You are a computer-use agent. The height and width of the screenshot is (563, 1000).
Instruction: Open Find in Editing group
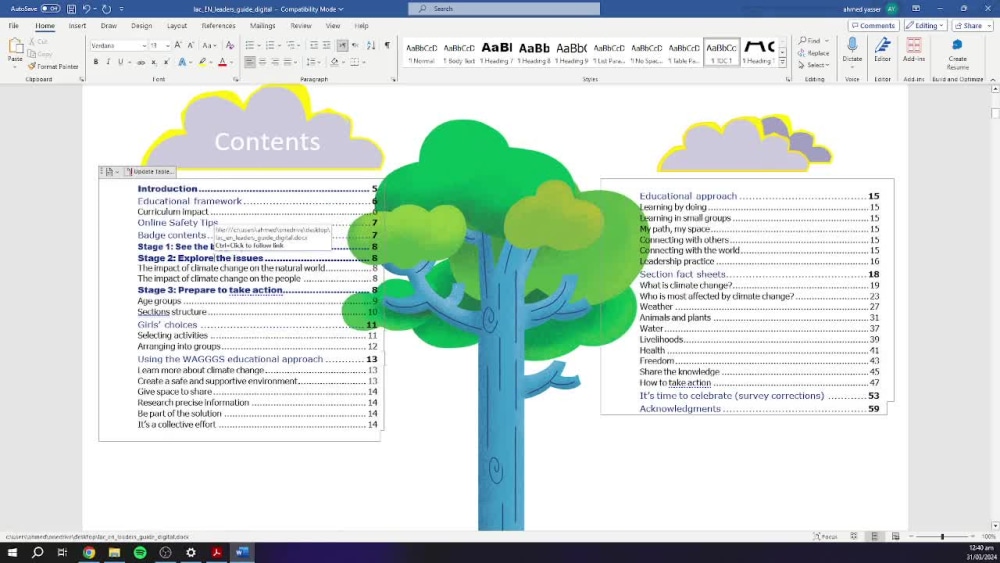(x=809, y=41)
